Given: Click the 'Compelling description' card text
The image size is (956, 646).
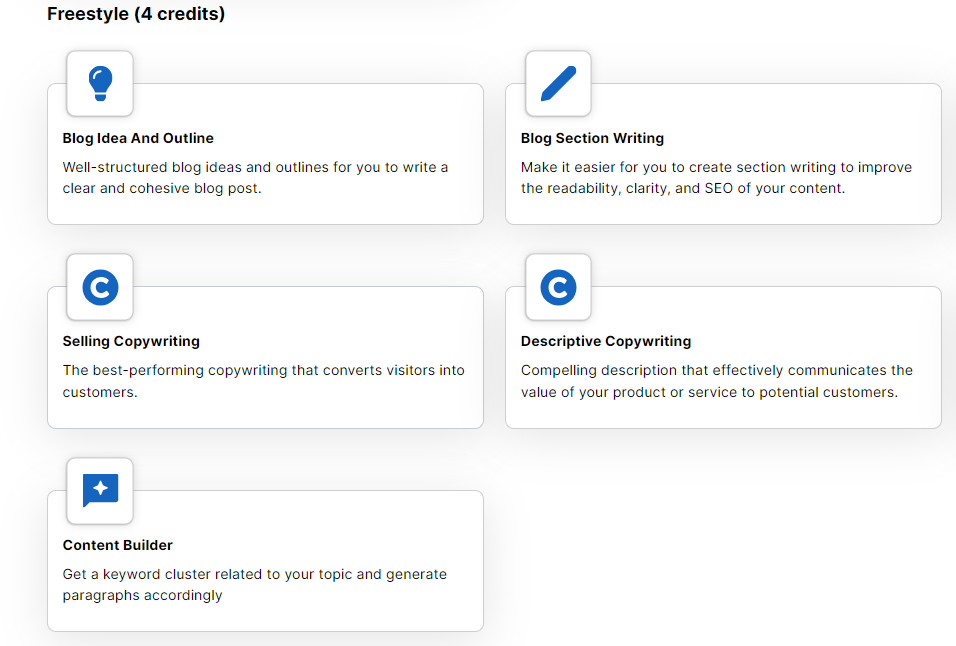Looking at the screenshot, I should pyautogui.click(x=716, y=381).
